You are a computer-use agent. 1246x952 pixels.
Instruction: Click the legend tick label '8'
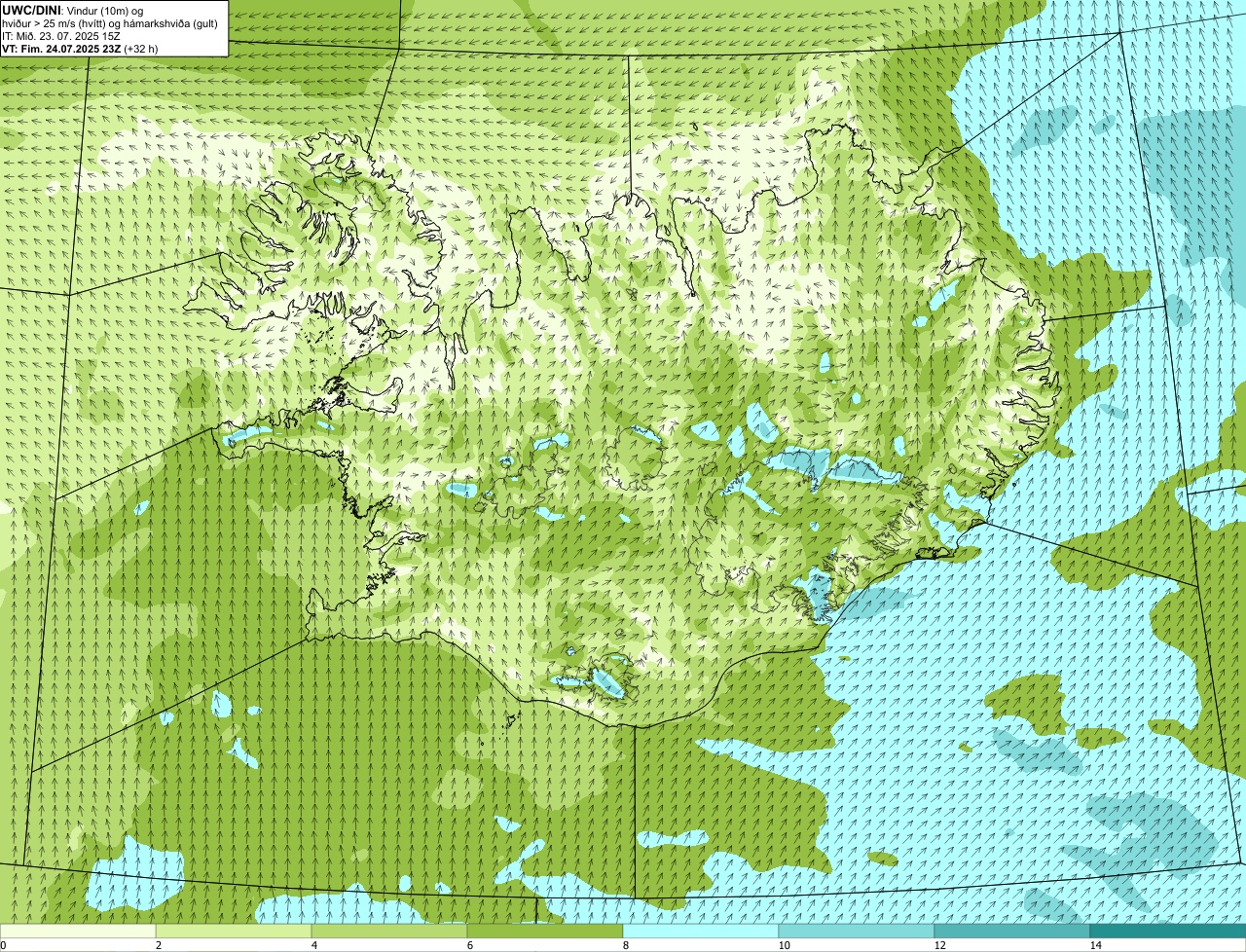625,945
